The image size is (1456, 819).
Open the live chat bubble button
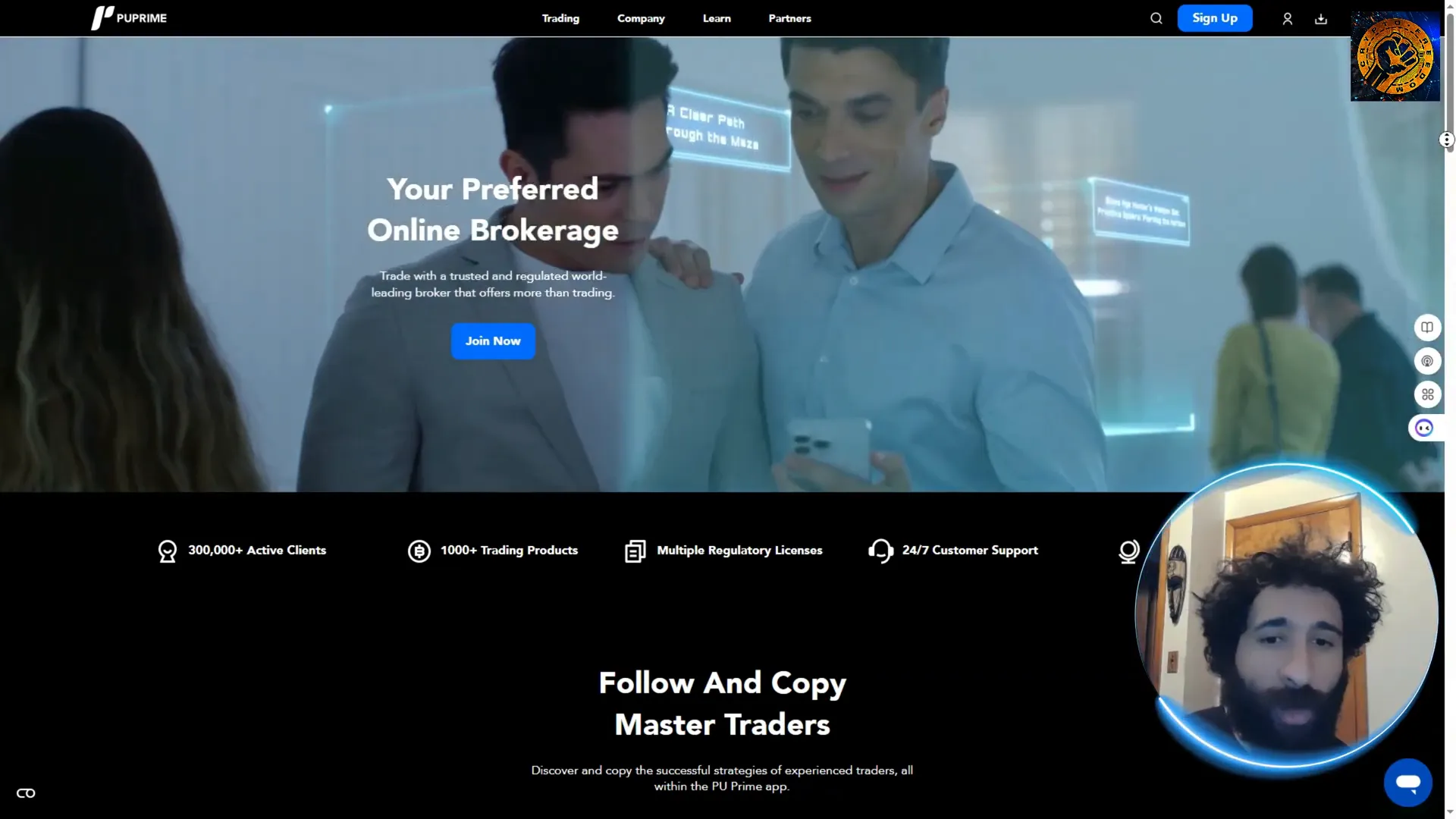click(x=1407, y=782)
